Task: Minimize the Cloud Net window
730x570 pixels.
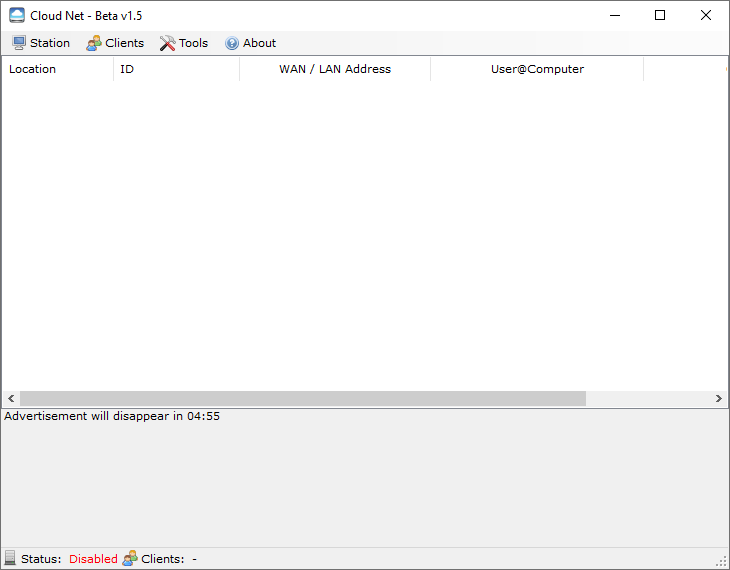Action: [613, 15]
